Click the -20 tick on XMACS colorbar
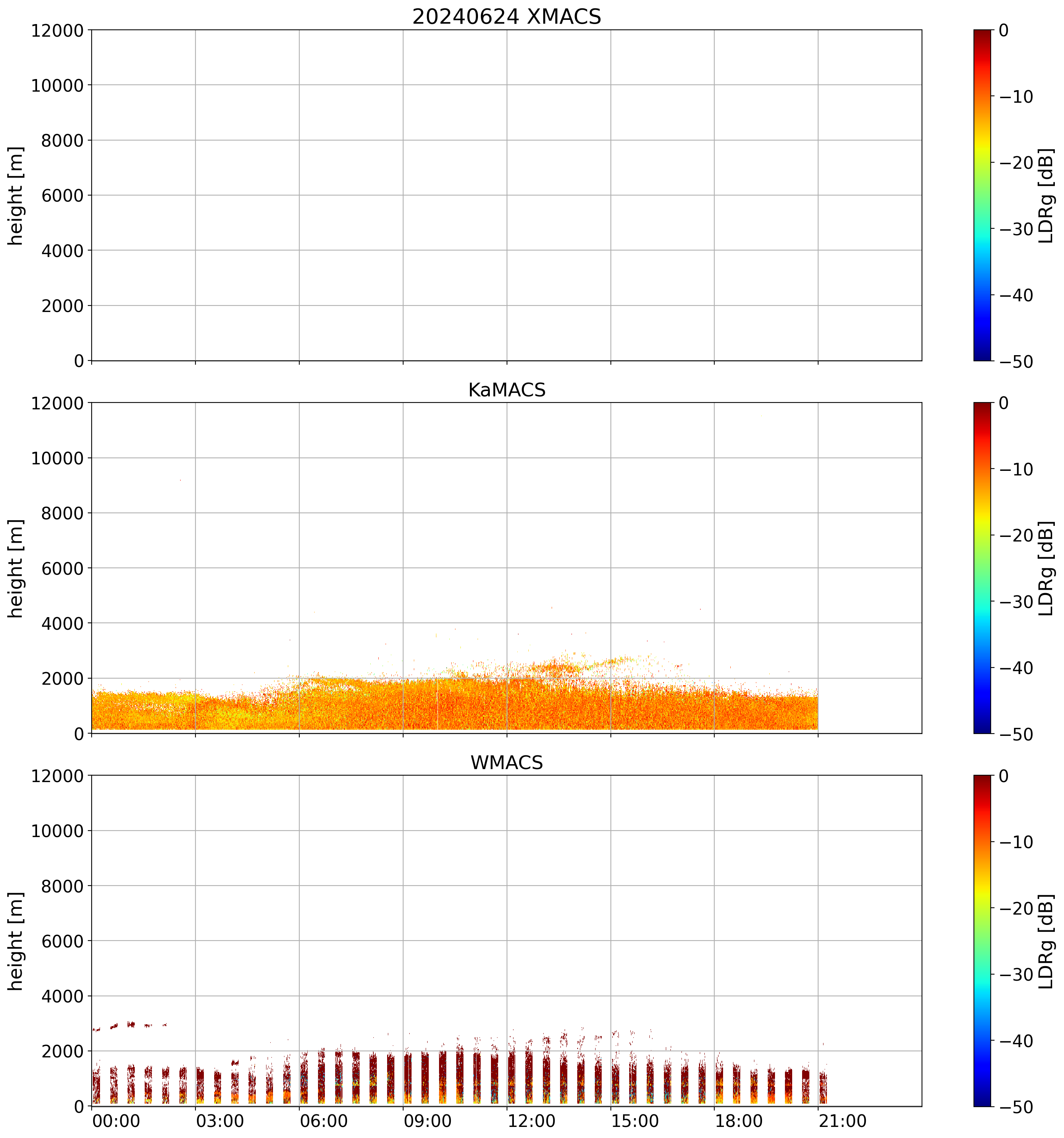 click(1016, 163)
